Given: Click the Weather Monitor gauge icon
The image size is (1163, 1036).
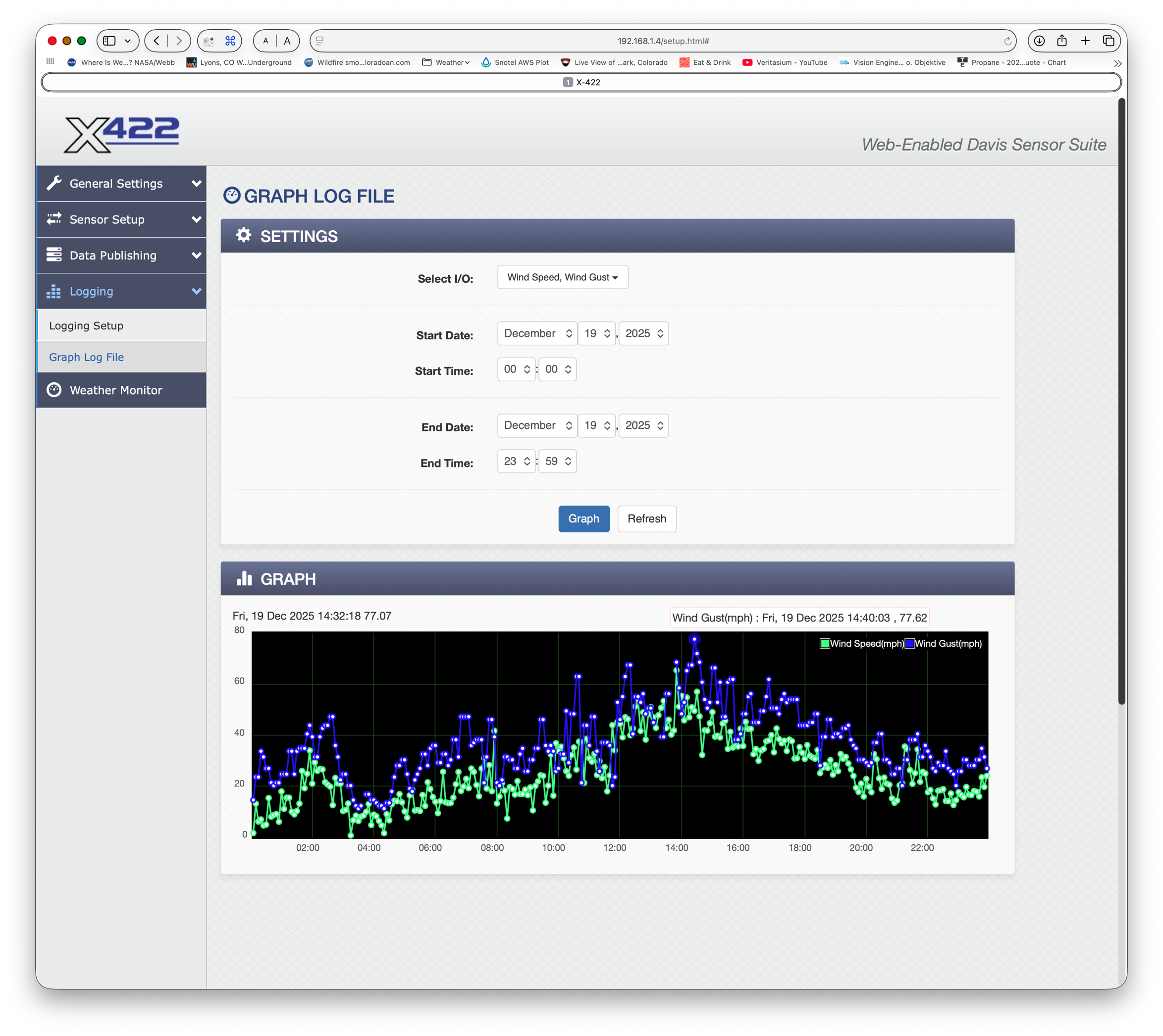Looking at the screenshot, I should coord(54,390).
